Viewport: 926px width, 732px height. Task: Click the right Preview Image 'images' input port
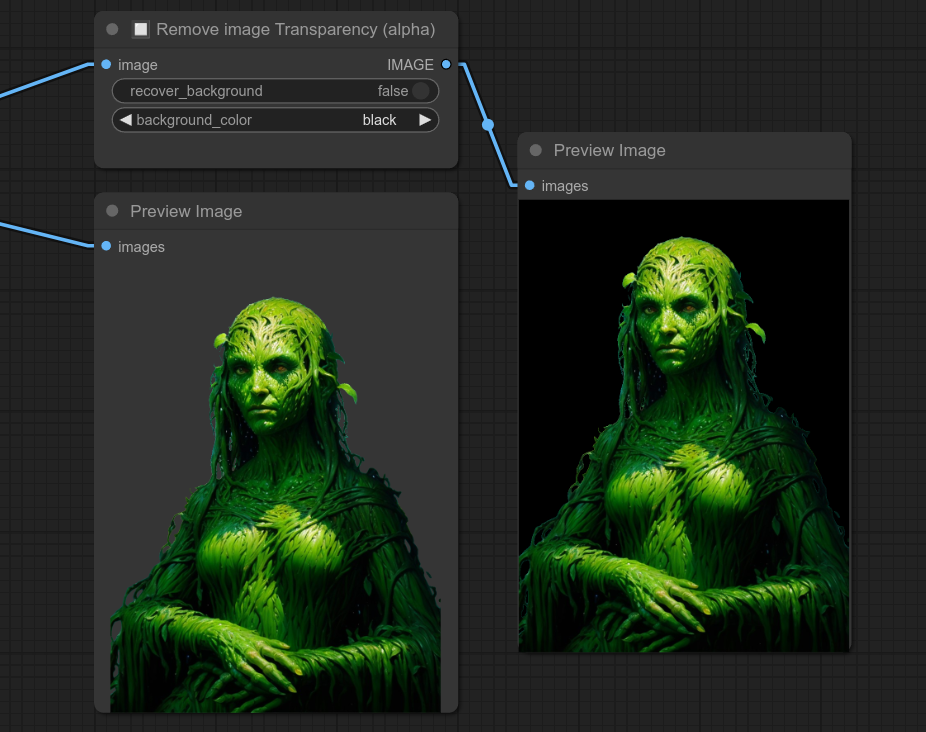pyautogui.click(x=530, y=185)
